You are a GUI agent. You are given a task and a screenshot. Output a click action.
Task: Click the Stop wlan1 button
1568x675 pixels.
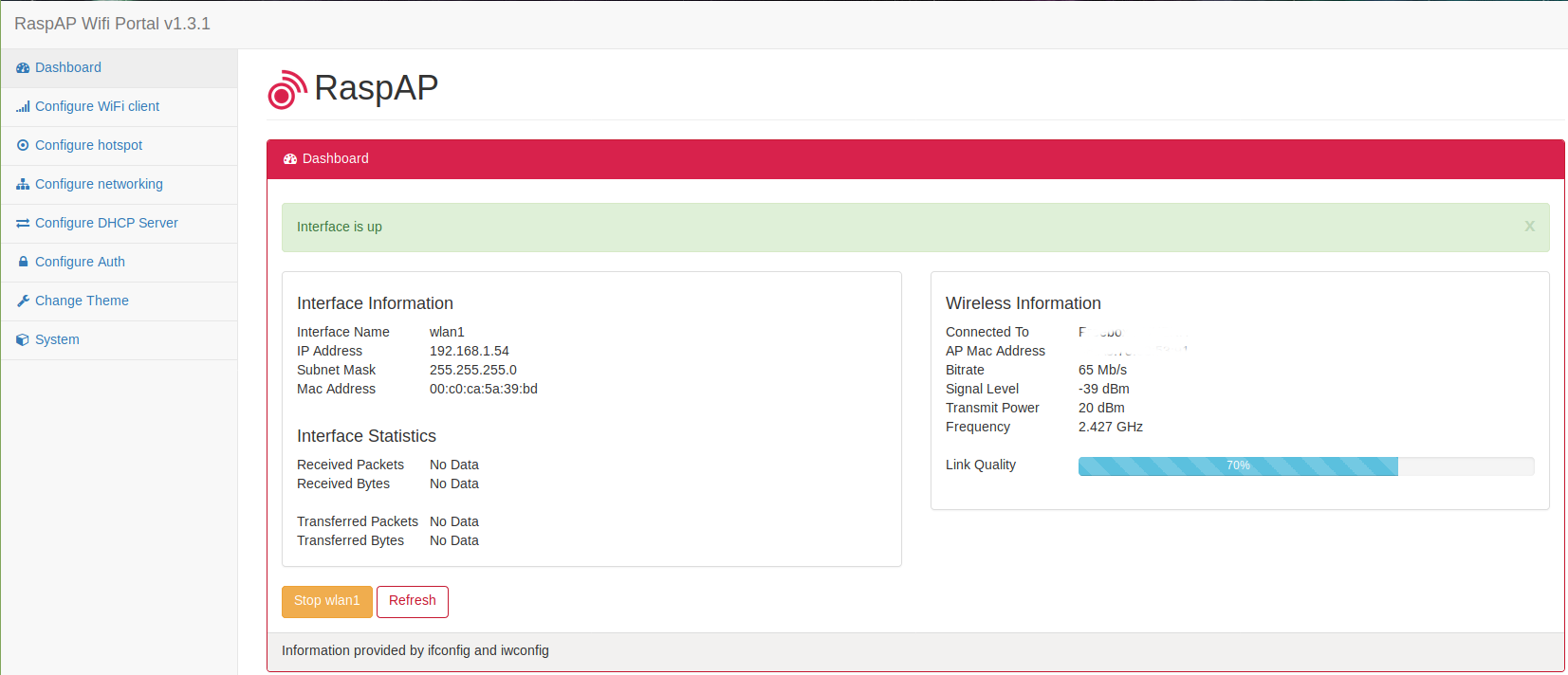[x=327, y=602]
